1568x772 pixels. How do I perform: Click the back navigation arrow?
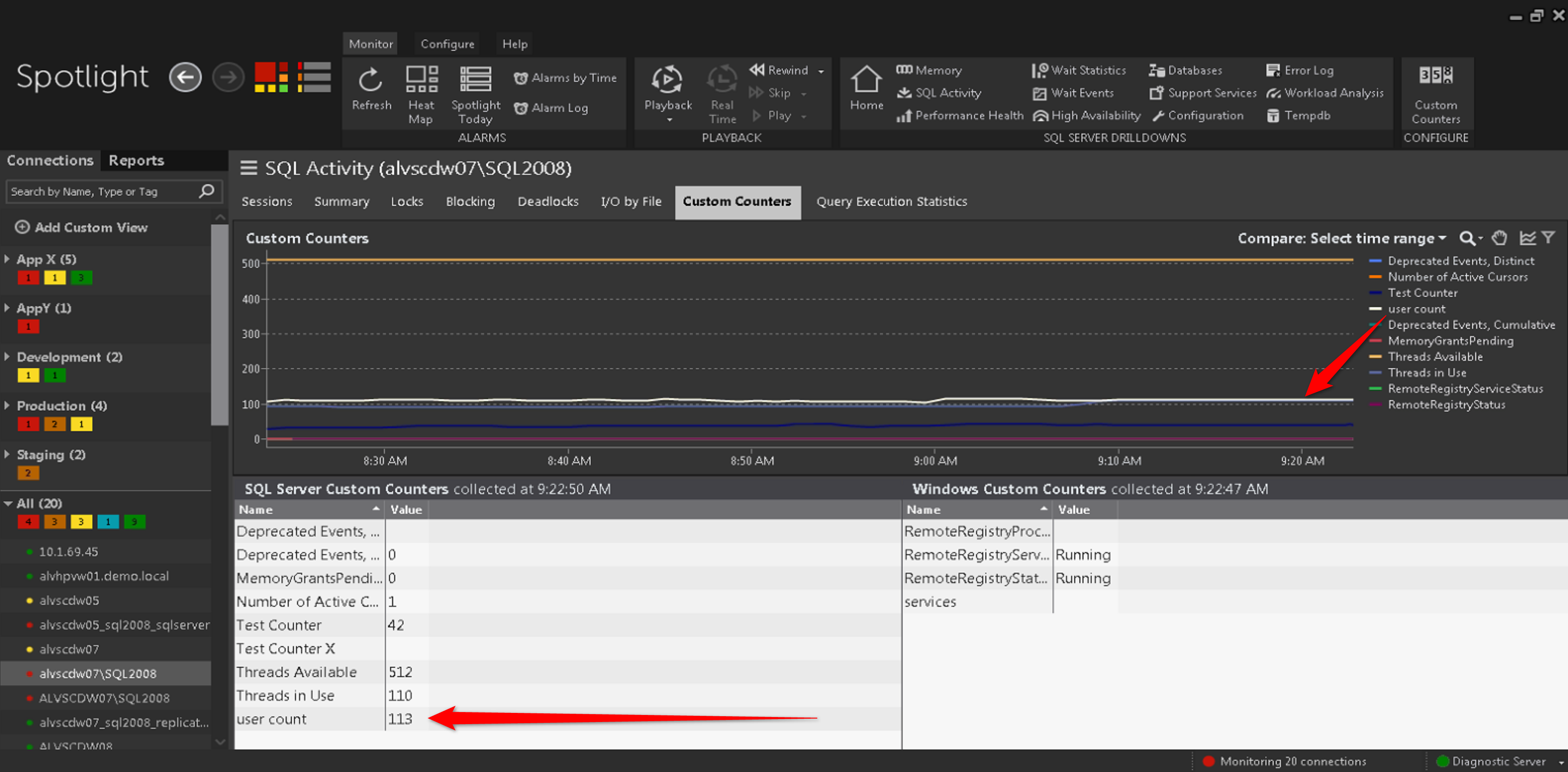point(185,77)
